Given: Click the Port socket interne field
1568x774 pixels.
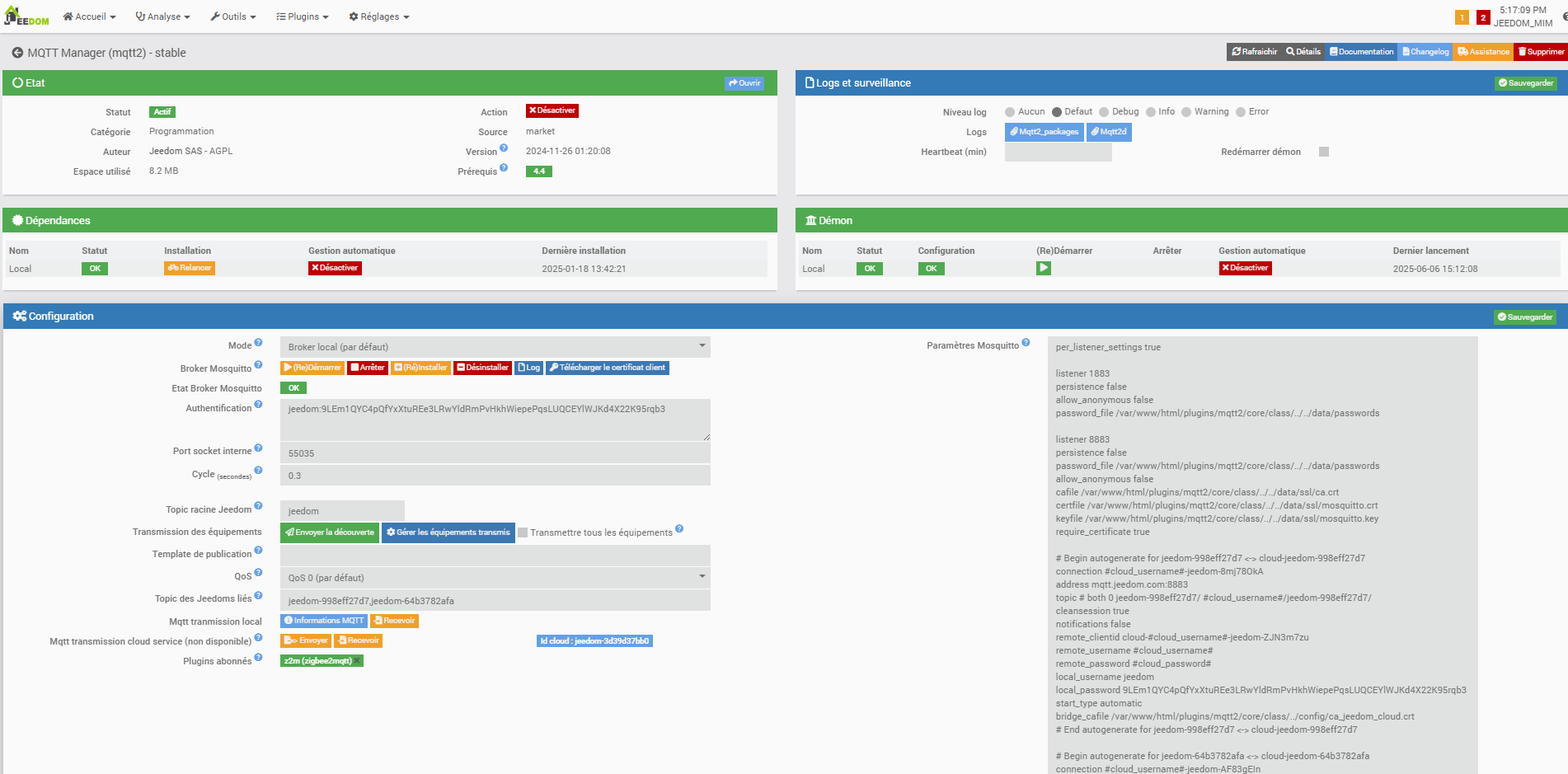Looking at the screenshot, I should tap(495, 453).
